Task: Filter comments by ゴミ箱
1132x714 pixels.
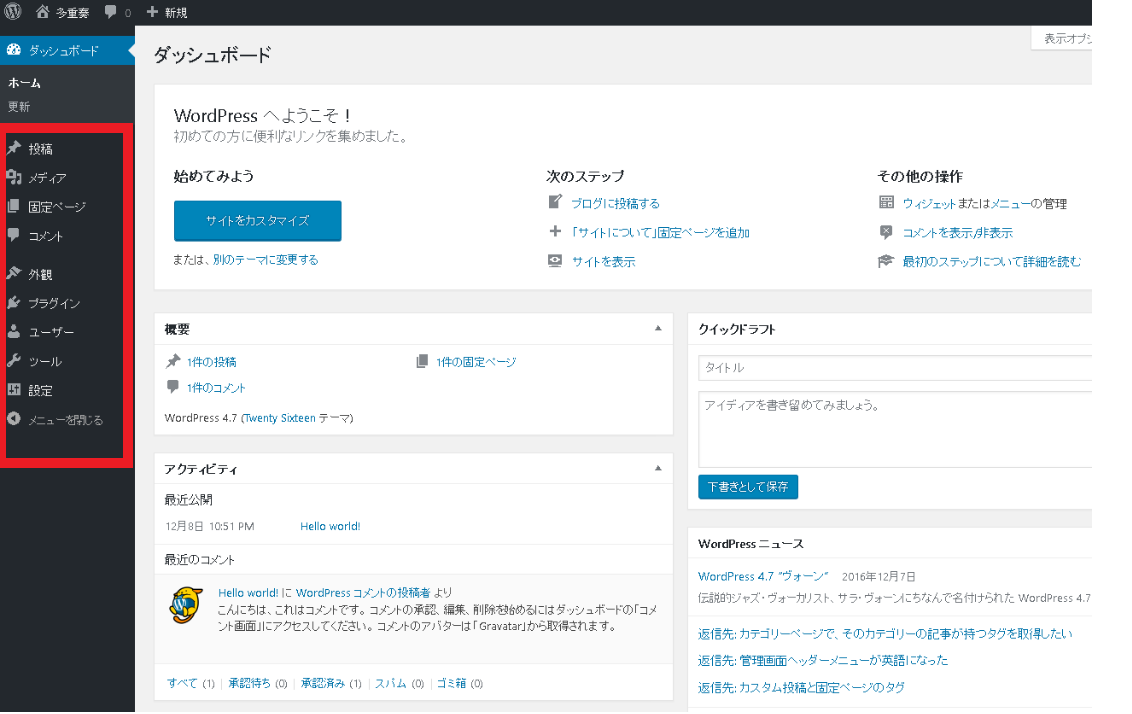Action: click(451, 683)
